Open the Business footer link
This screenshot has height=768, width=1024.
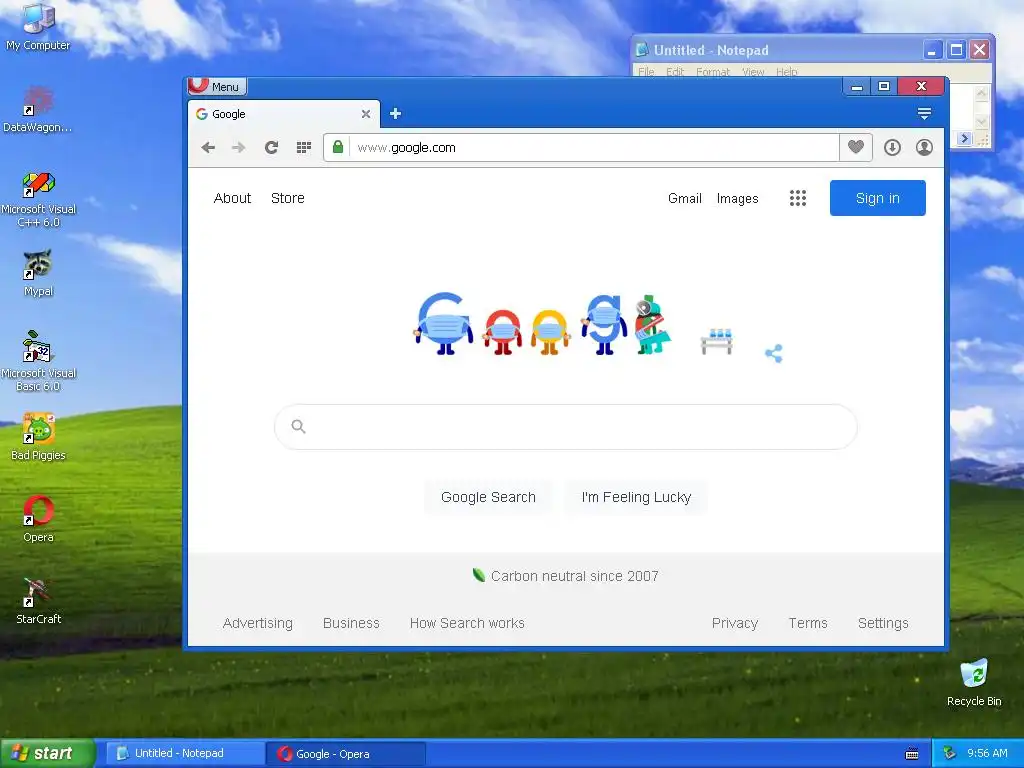click(351, 623)
